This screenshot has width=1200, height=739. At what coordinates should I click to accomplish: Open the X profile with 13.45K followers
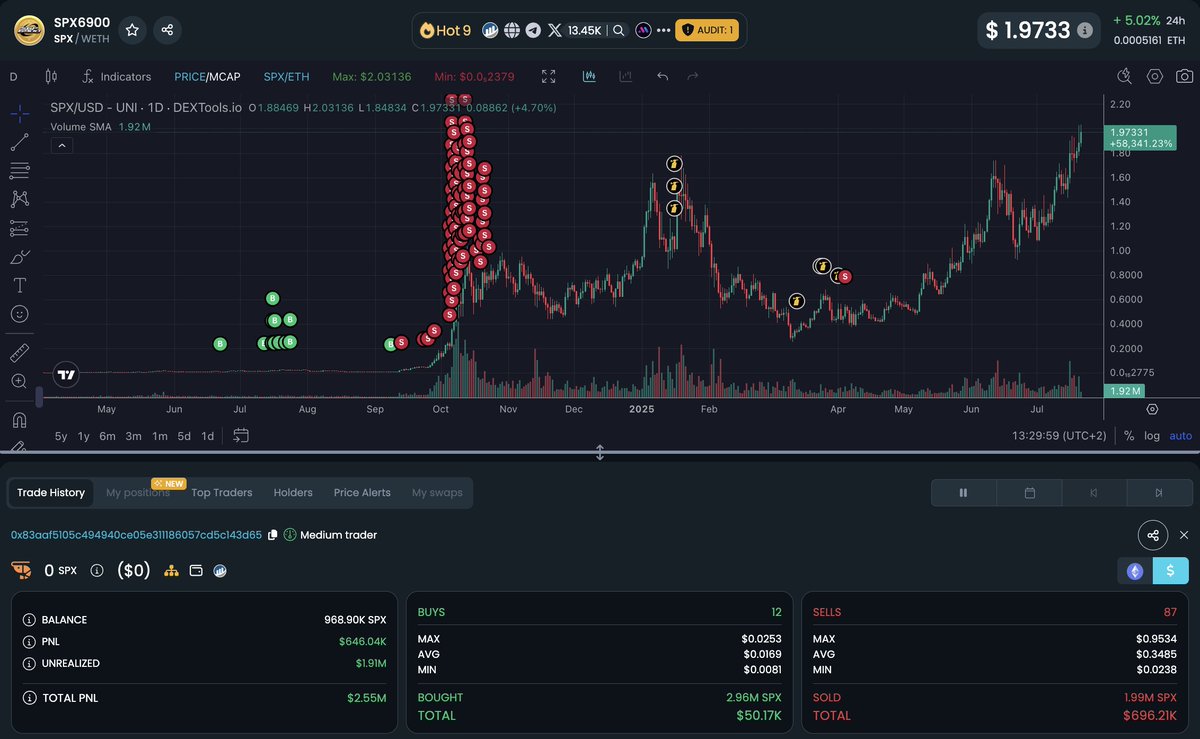pos(574,30)
